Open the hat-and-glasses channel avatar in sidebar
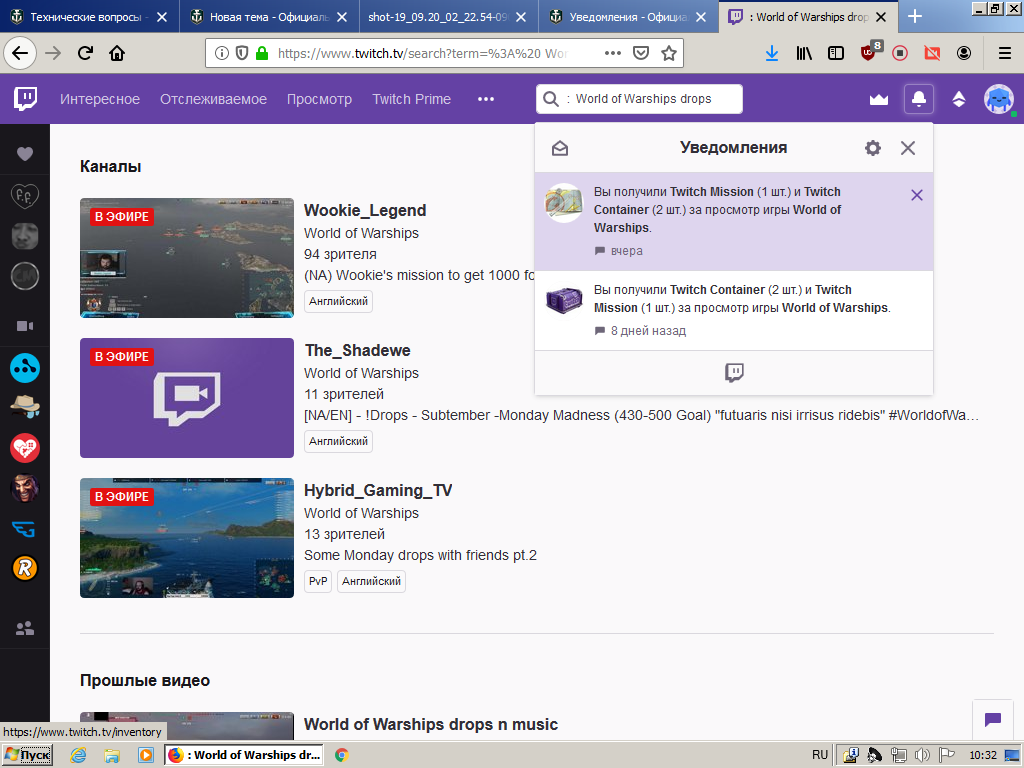The width and height of the screenshot is (1024, 768). coord(25,408)
